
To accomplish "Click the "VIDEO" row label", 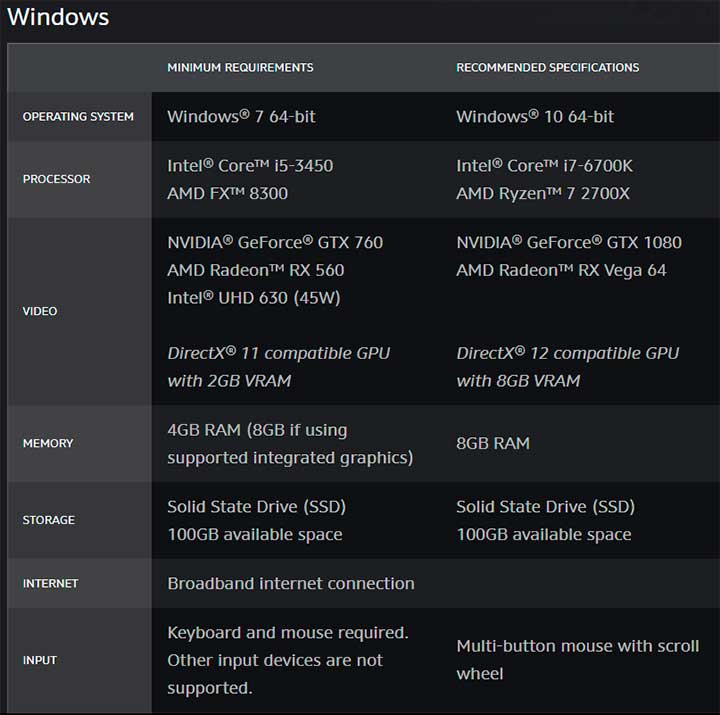I will 40,311.
